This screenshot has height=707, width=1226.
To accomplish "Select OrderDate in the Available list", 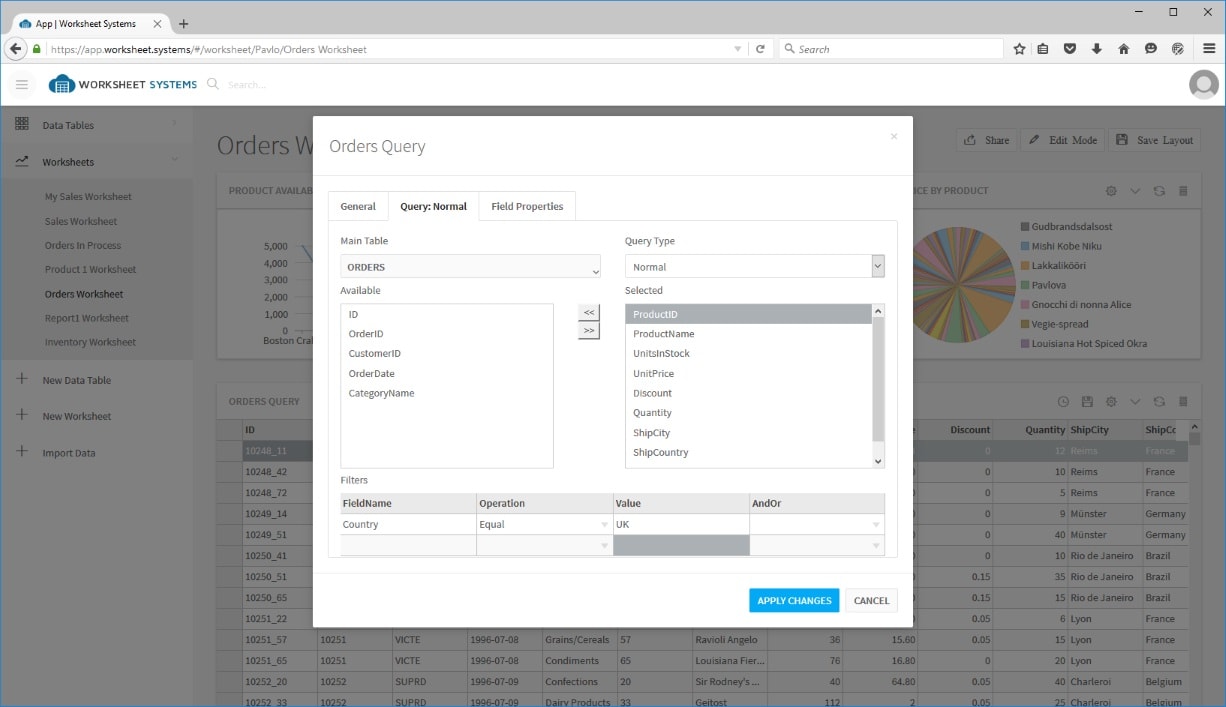I will [371, 374].
